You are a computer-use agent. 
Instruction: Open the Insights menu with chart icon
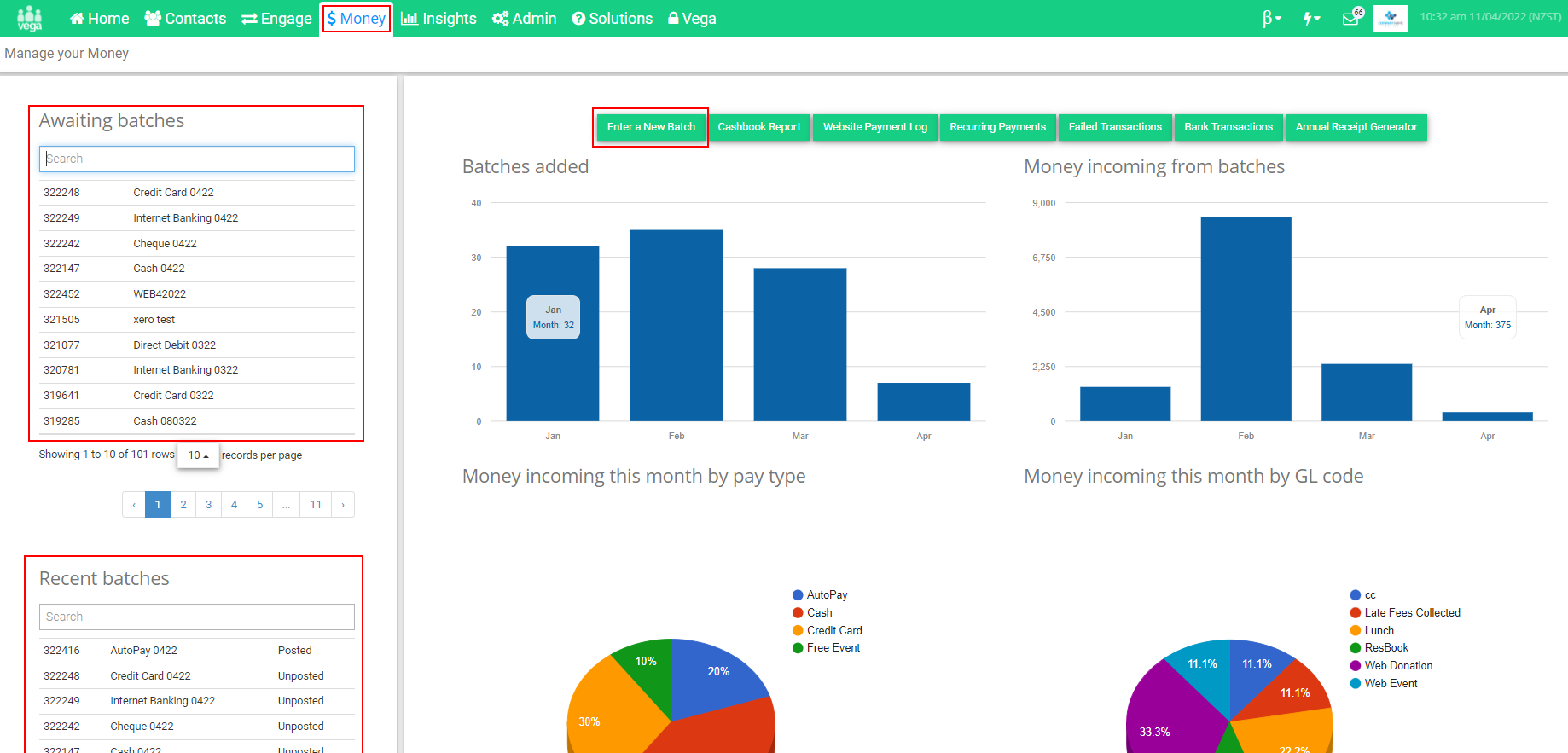coord(438,19)
